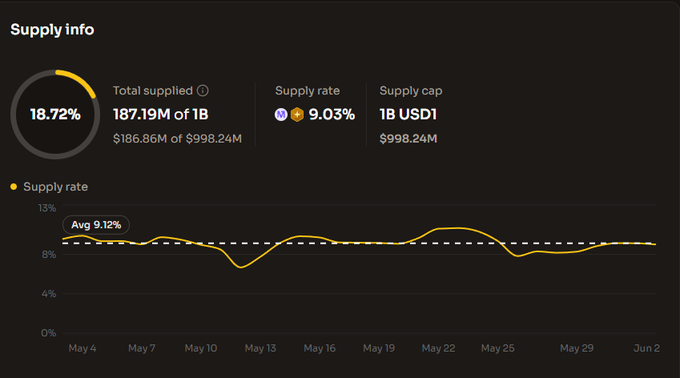
Task: Click the May 22 axis label
Action: (438, 348)
